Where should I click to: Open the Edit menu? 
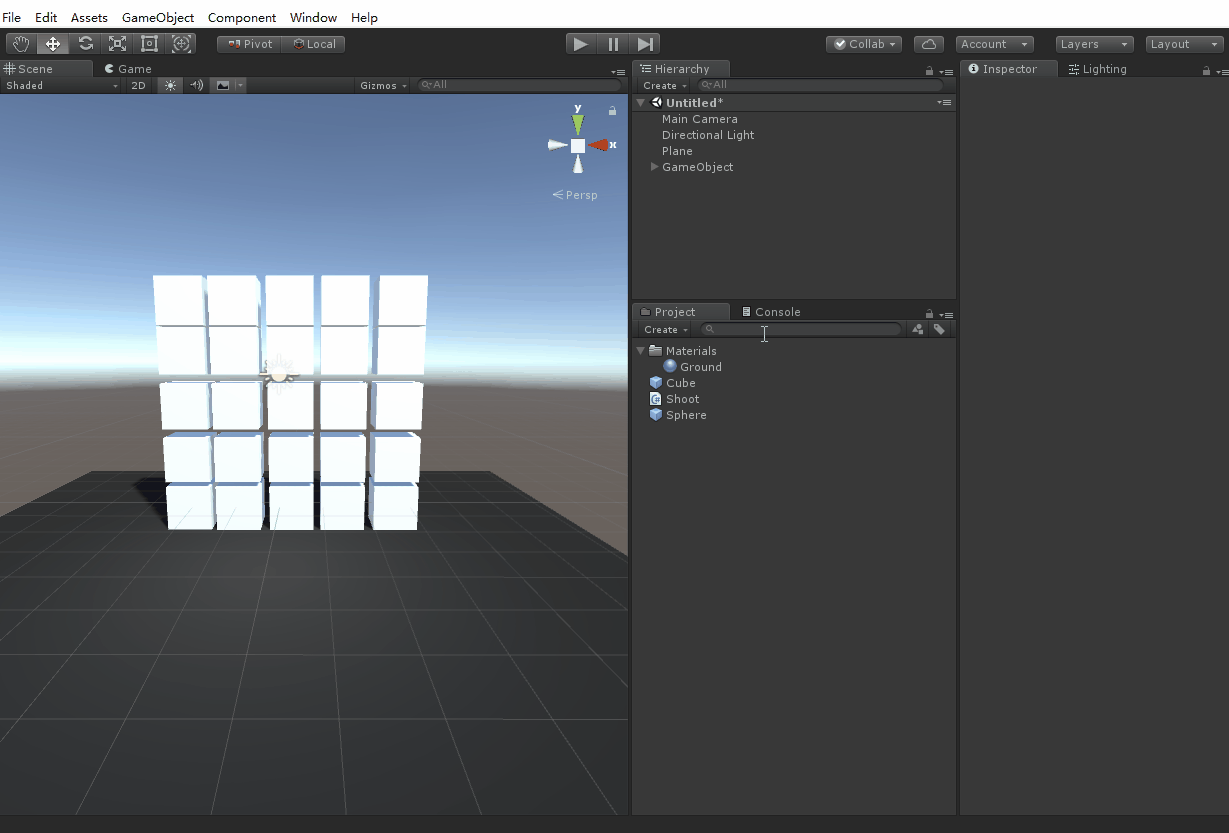46,18
